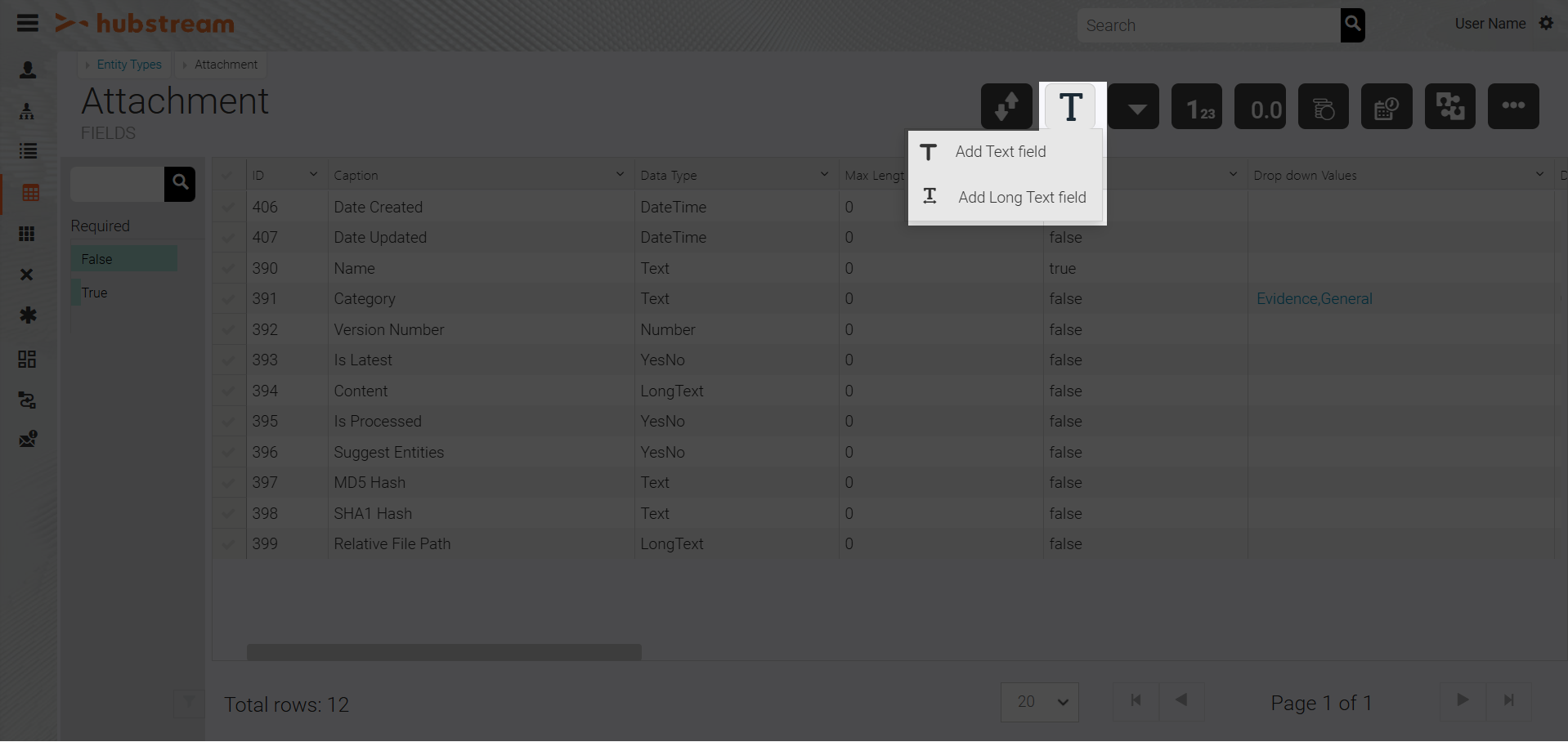This screenshot has height=742, width=1568.
Task: Expand the Data Type column dropdown arrow
Action: (x=824, y=174)
